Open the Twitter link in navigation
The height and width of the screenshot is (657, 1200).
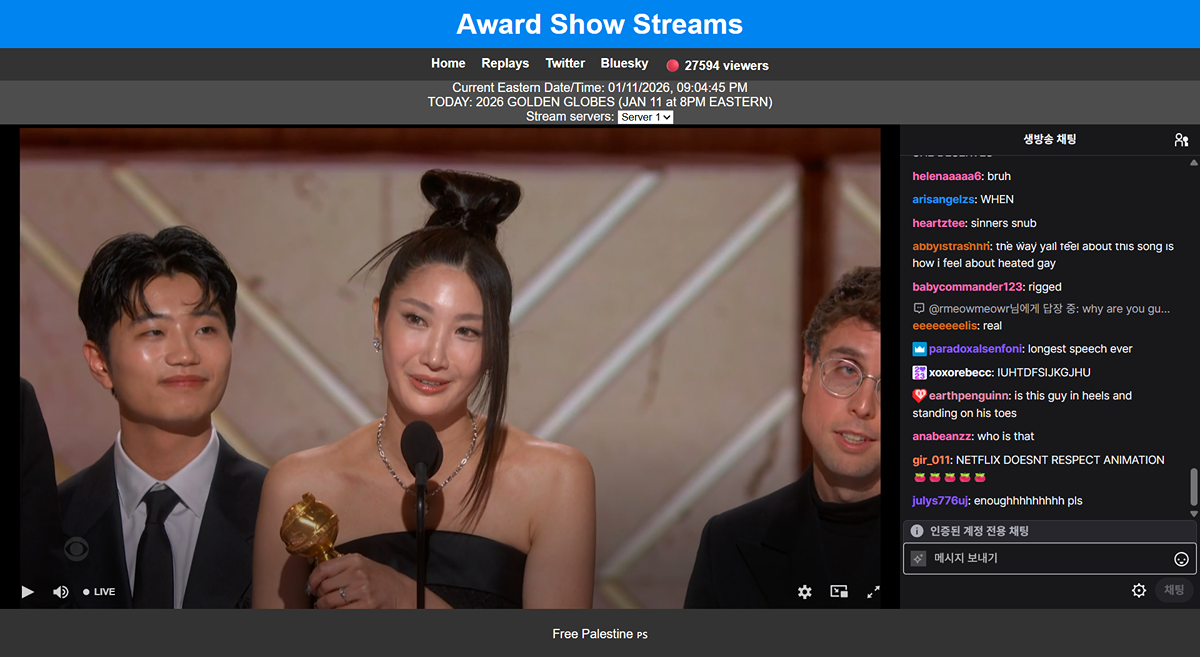(565, 63)
